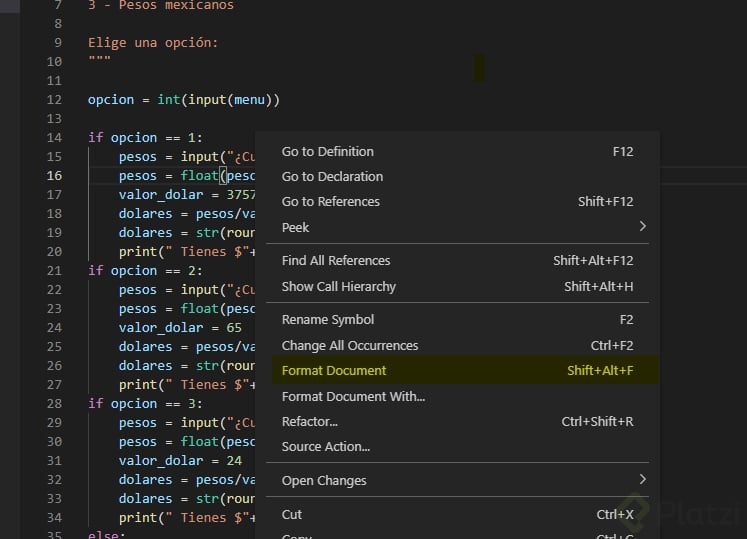
Task: Expand the Peek submenu
Action: point(457,227)
